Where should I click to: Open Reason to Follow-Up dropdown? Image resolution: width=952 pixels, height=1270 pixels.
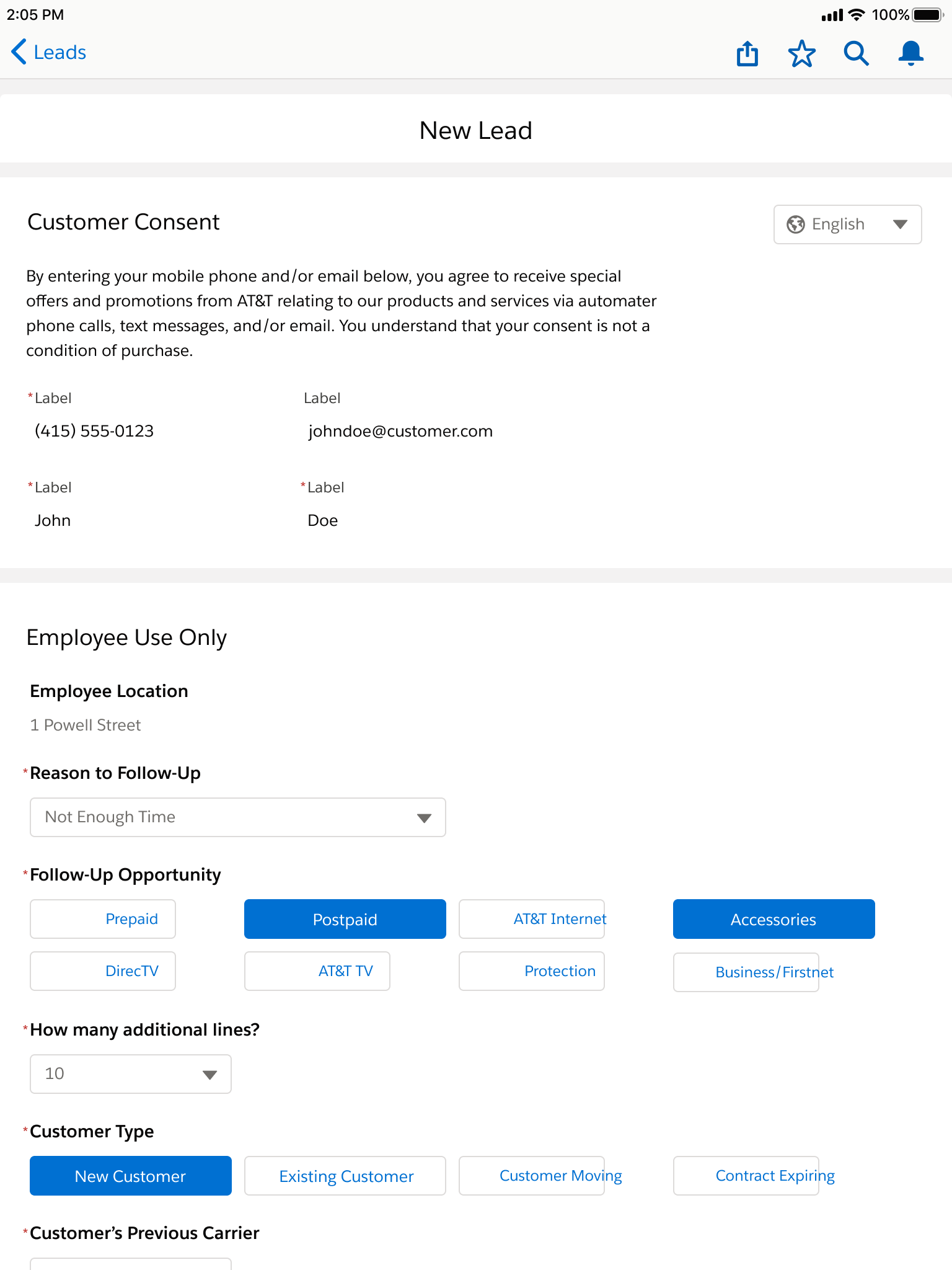[238, 817]
